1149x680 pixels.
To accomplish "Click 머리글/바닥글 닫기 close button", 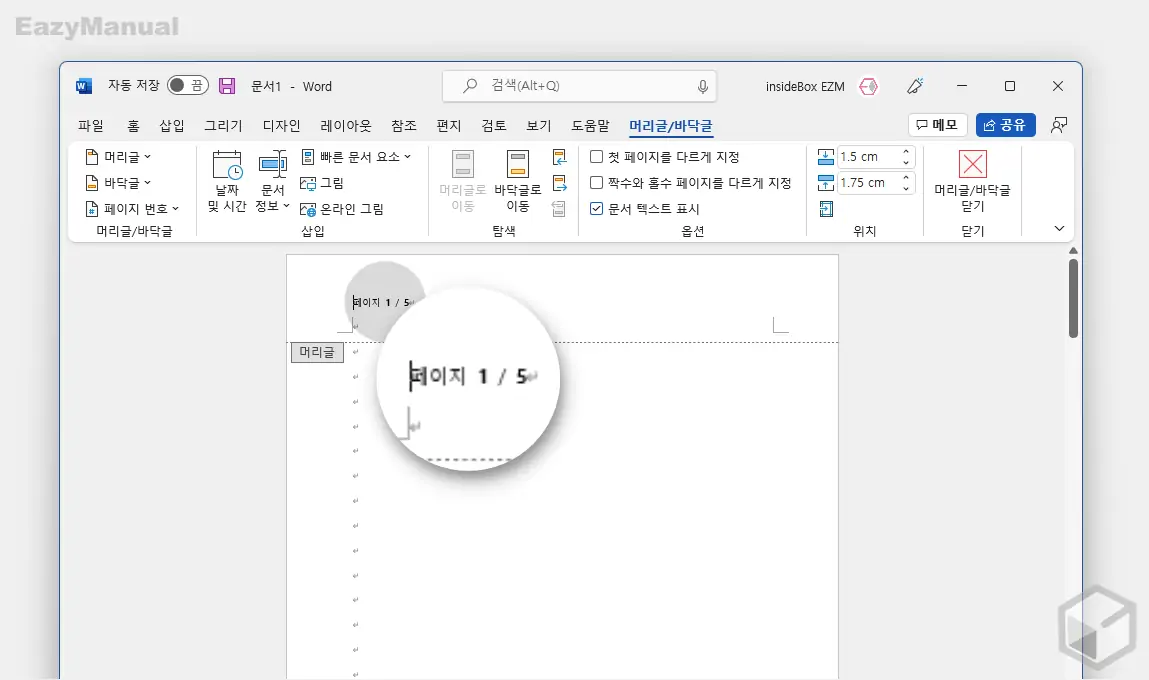I will [x=972, y=182].
